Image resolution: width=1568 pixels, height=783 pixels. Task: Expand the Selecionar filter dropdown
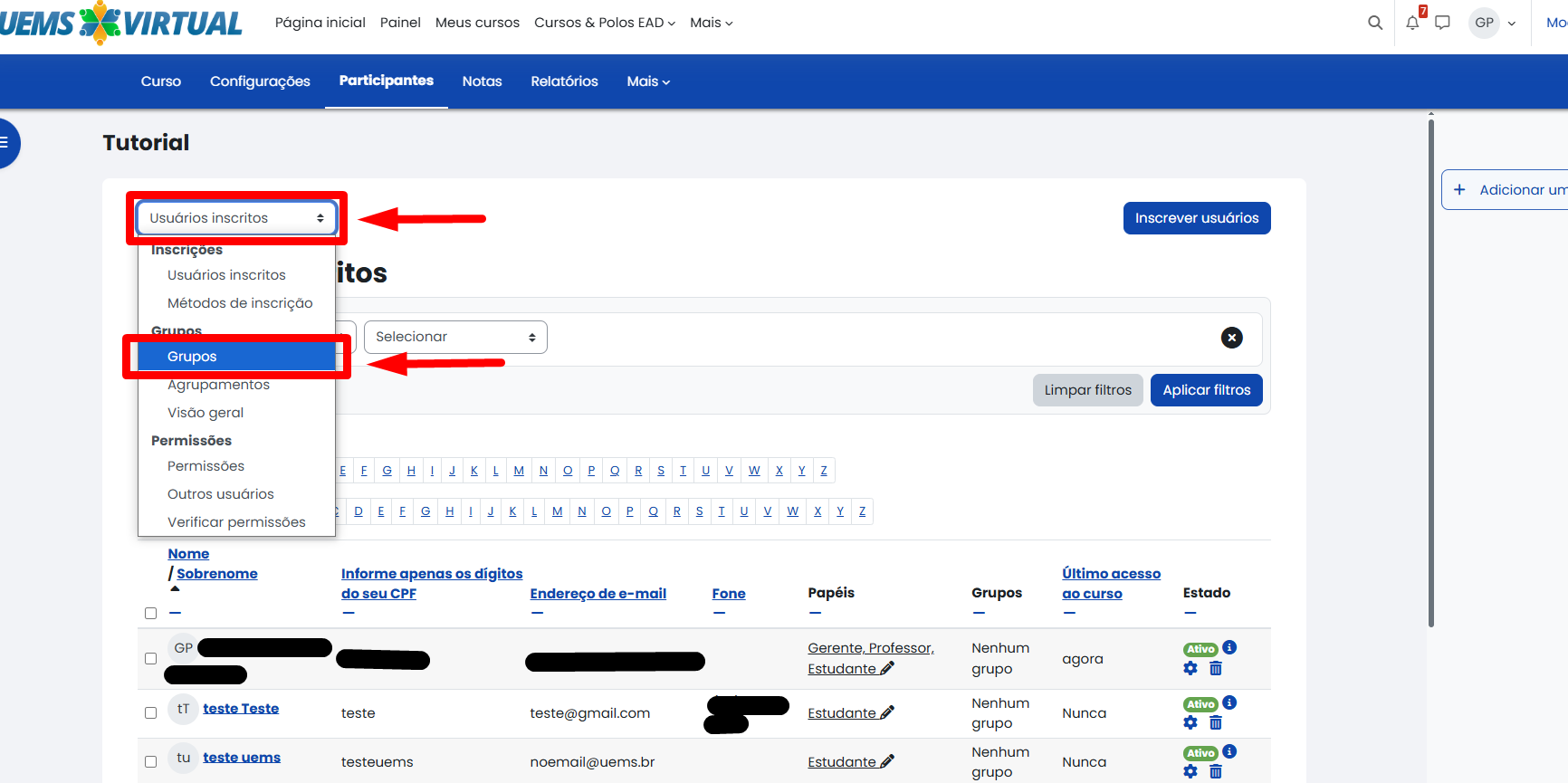point(455,337)
